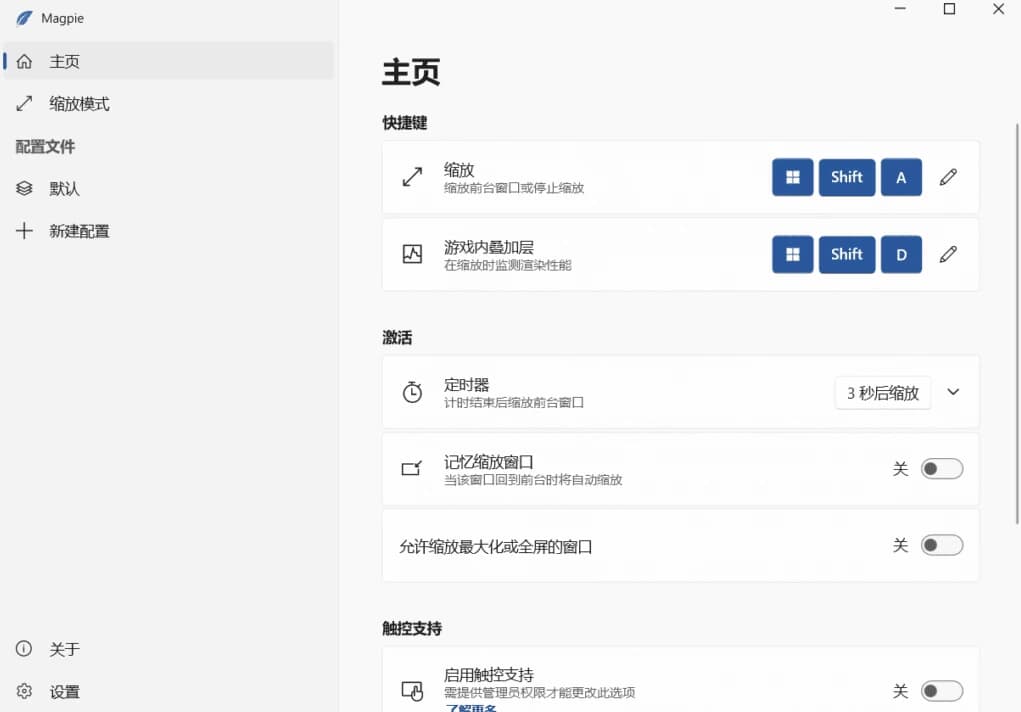1021x712 pixels.
Task: Click the 启用触控支持 touch icon
Action: [412, 690]
